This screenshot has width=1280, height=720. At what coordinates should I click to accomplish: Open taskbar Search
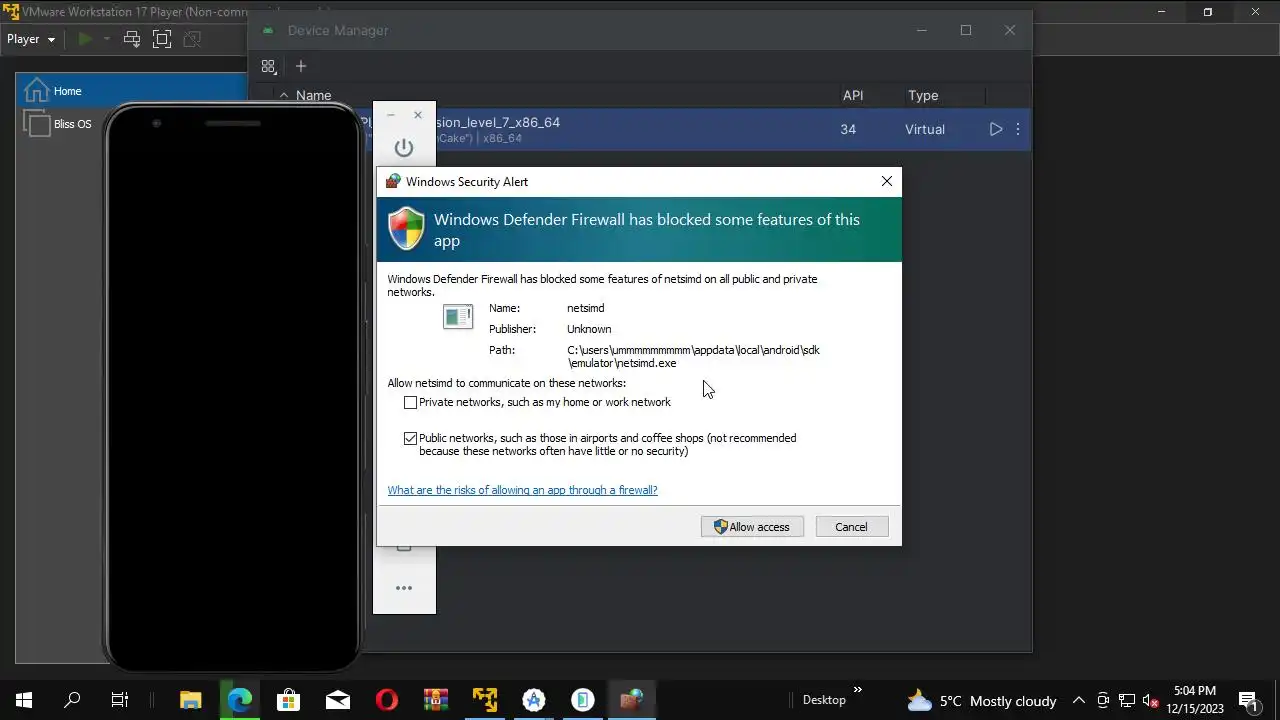point(72,700)
